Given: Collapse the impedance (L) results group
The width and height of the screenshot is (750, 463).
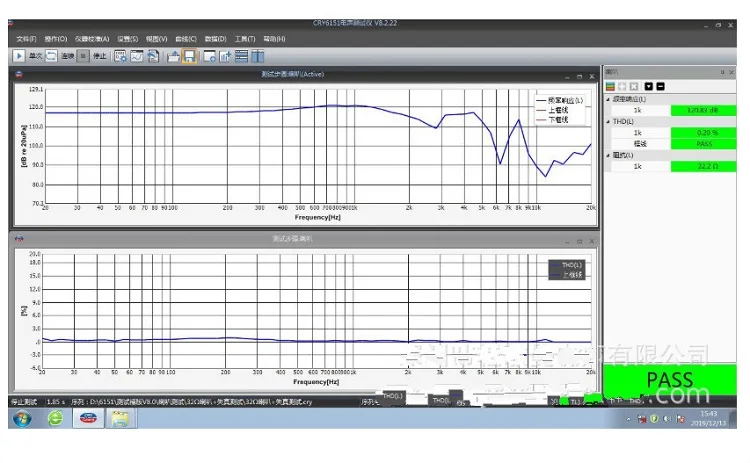Looking at the screenshot, I should 608,155.
